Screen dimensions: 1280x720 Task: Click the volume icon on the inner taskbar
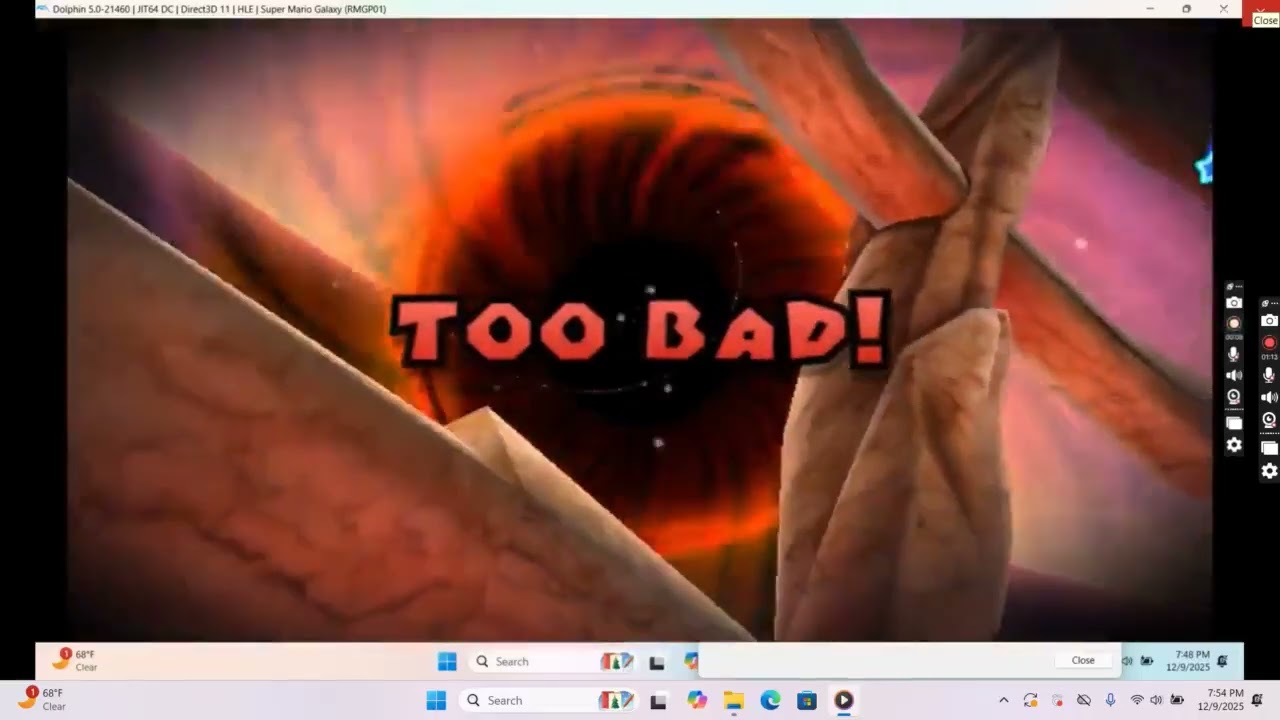click(x=1127, y=661)
